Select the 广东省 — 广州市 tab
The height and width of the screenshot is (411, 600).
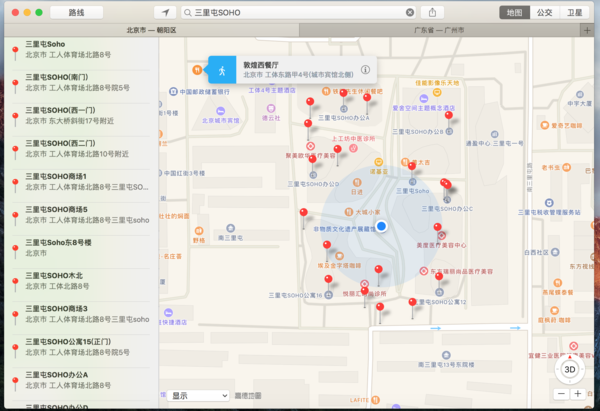click(443, 30)
